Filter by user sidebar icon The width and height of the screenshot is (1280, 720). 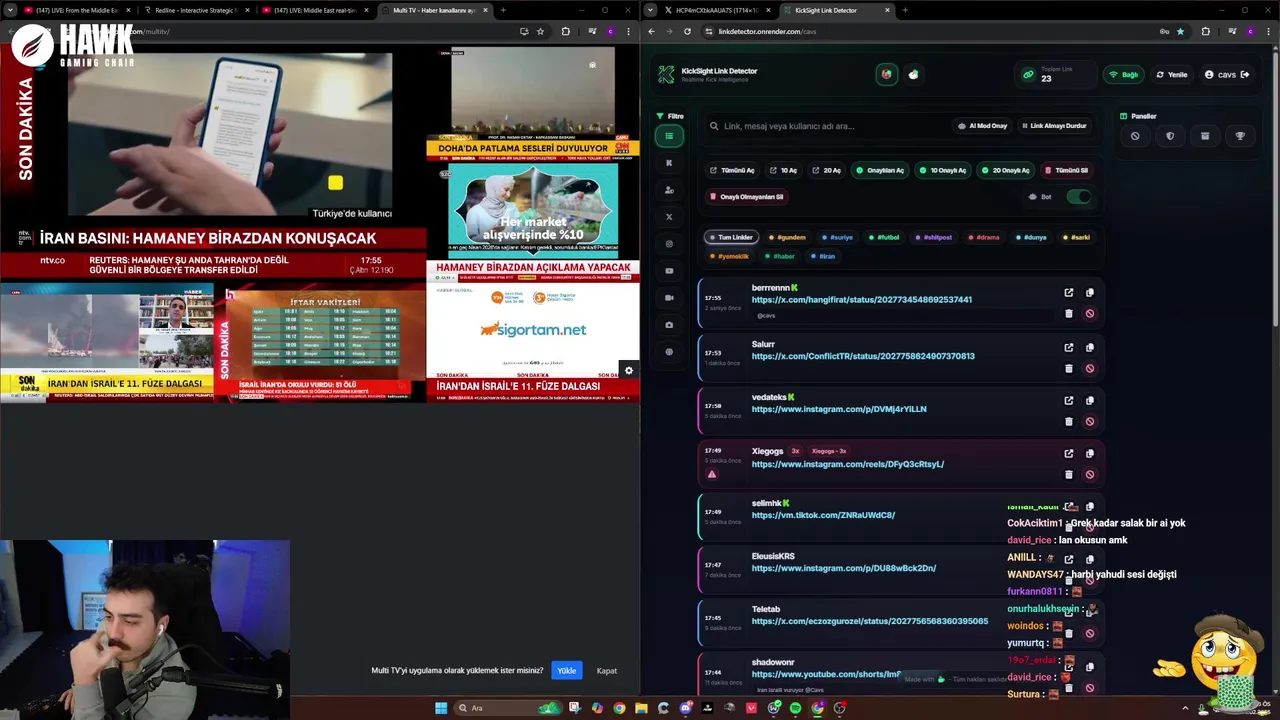(x=669, y=190)
